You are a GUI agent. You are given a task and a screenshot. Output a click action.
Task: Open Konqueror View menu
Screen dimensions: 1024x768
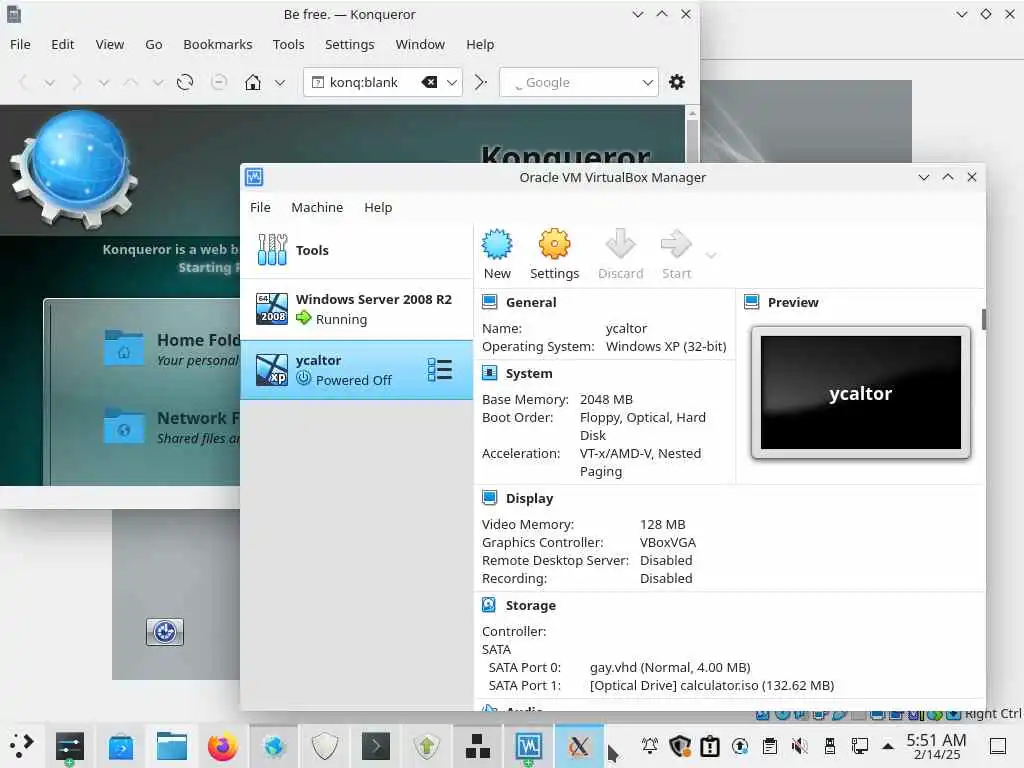click(x=110, y=44)
